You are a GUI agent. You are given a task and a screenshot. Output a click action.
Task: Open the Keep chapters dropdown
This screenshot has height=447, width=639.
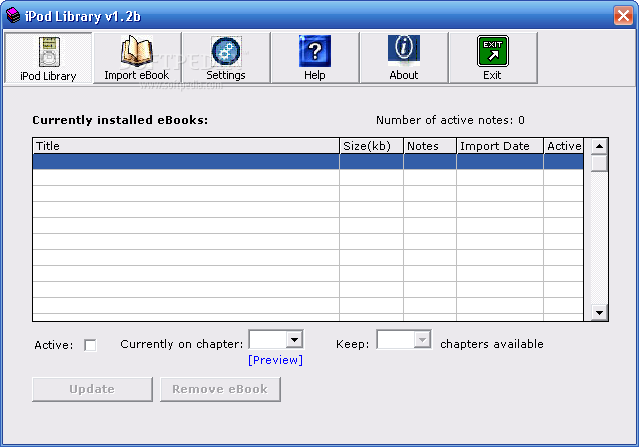[x=422, y=341]
